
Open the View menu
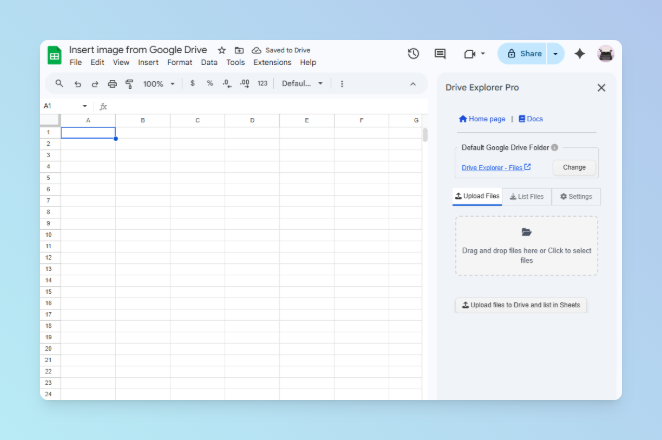tap(121, 62)
